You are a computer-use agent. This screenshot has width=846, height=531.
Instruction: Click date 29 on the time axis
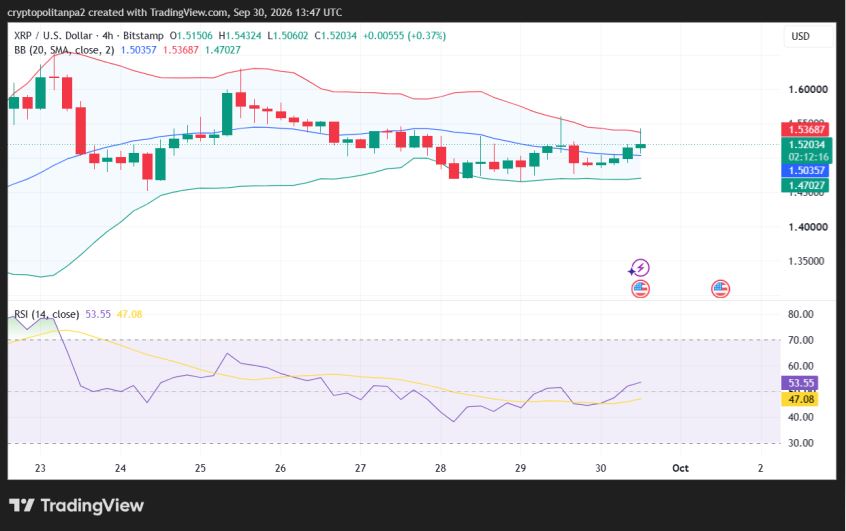tap(520, 468)
